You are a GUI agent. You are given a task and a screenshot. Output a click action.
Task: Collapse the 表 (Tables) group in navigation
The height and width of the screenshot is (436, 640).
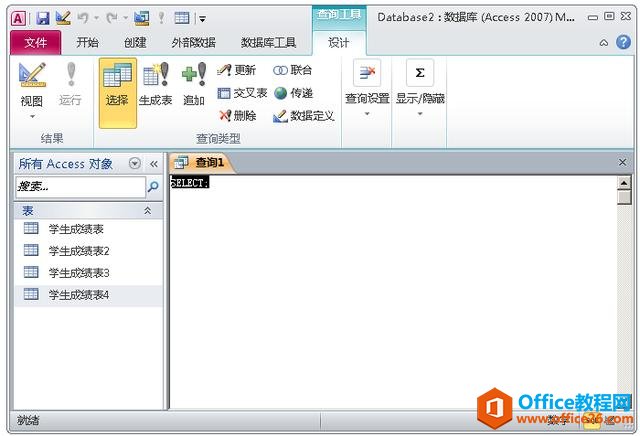click(148, 211)
